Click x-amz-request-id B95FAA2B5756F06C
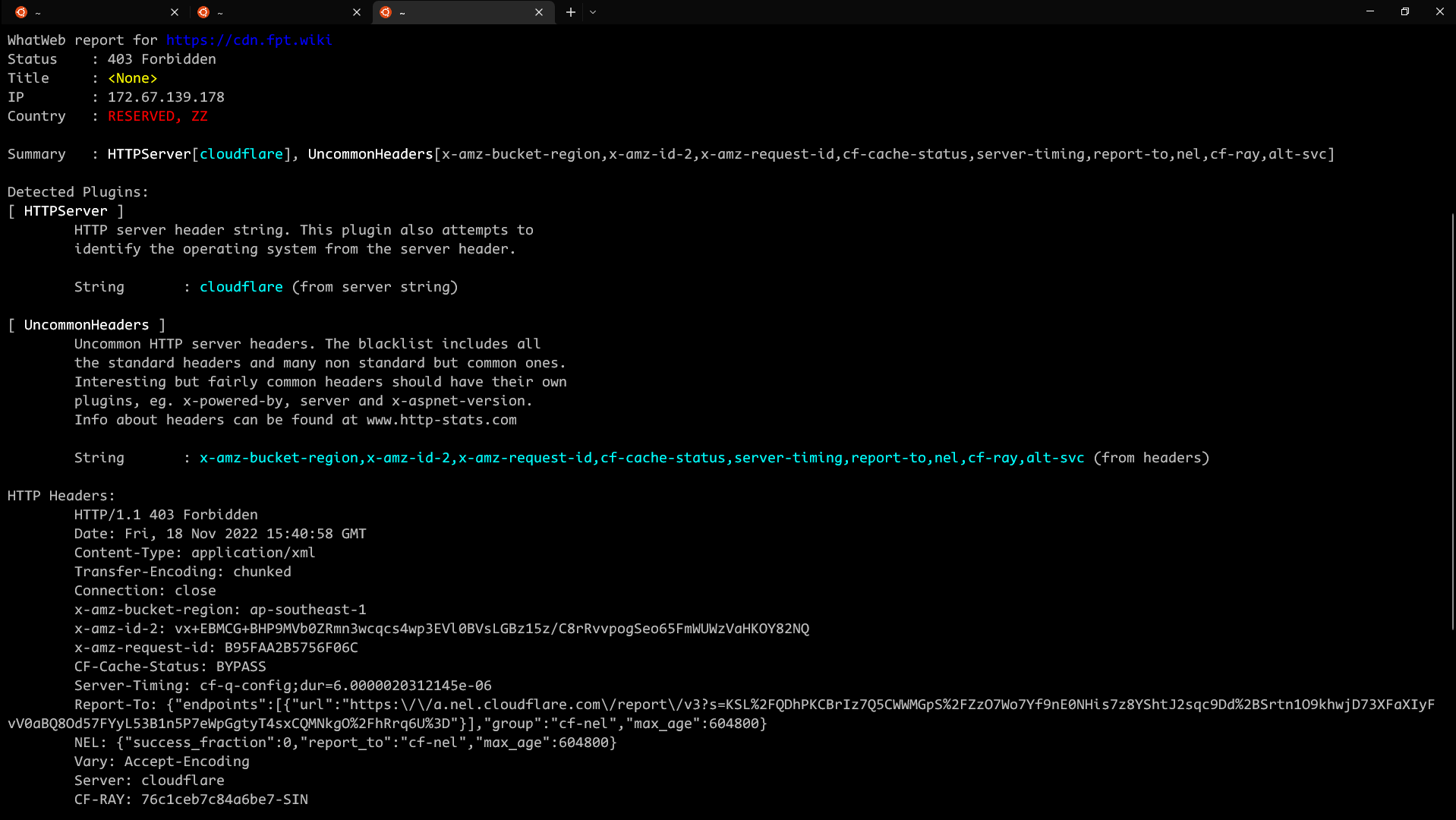1456x820 pixels. coord(216,648)
